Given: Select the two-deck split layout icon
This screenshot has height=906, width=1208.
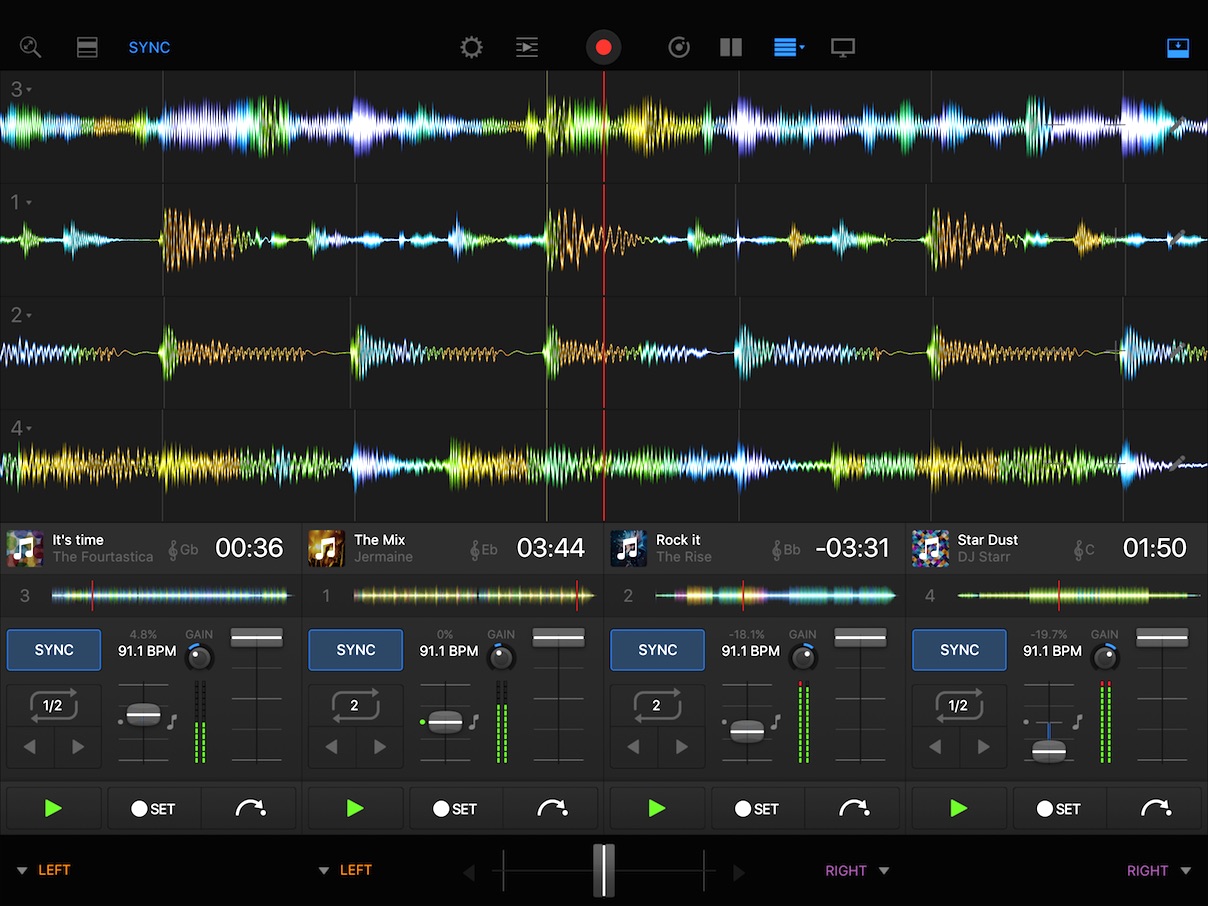Looking at the screenshot, I should pyautogui.click(x=731, y=47).
